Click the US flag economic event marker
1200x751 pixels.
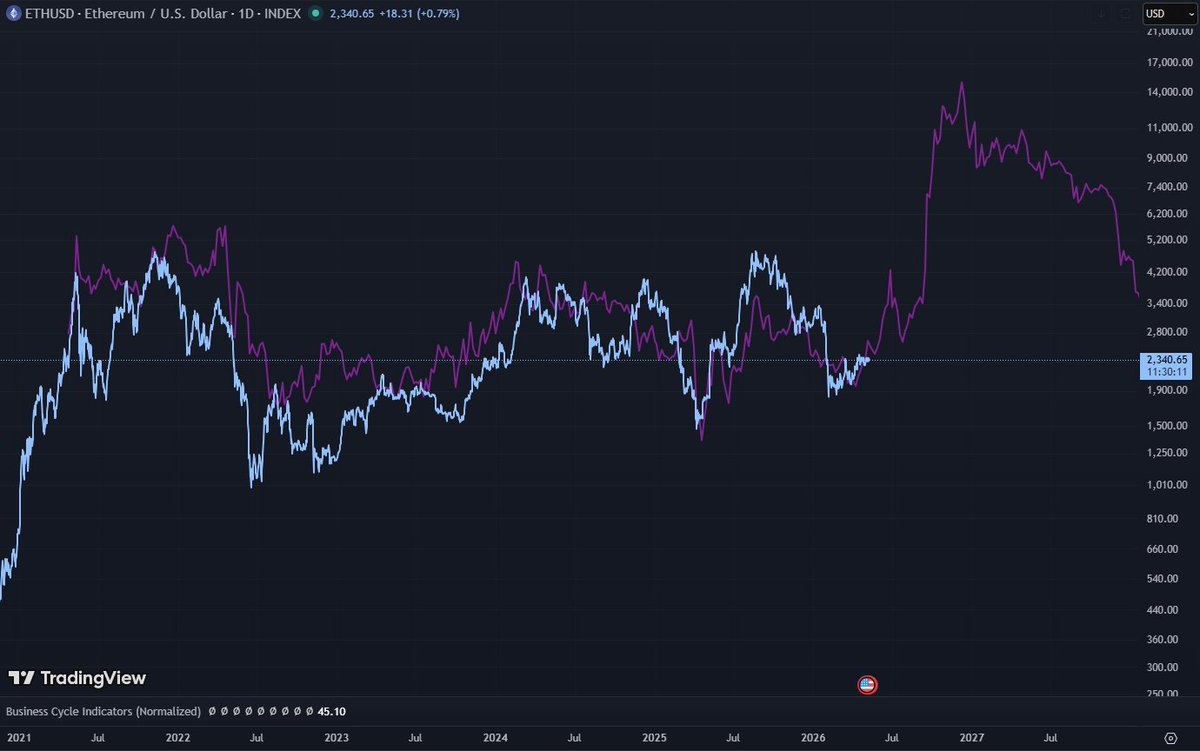point(867,685)
